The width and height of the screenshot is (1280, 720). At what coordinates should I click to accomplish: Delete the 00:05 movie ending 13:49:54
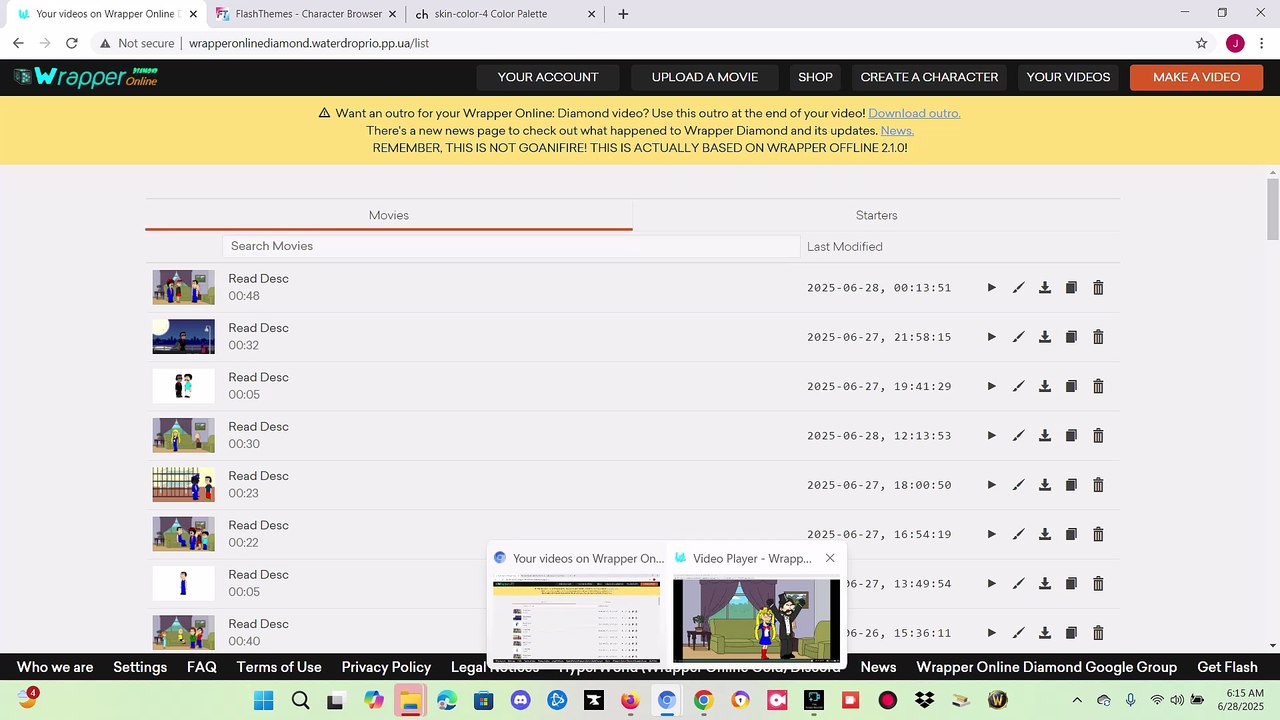click(1098, 584)
